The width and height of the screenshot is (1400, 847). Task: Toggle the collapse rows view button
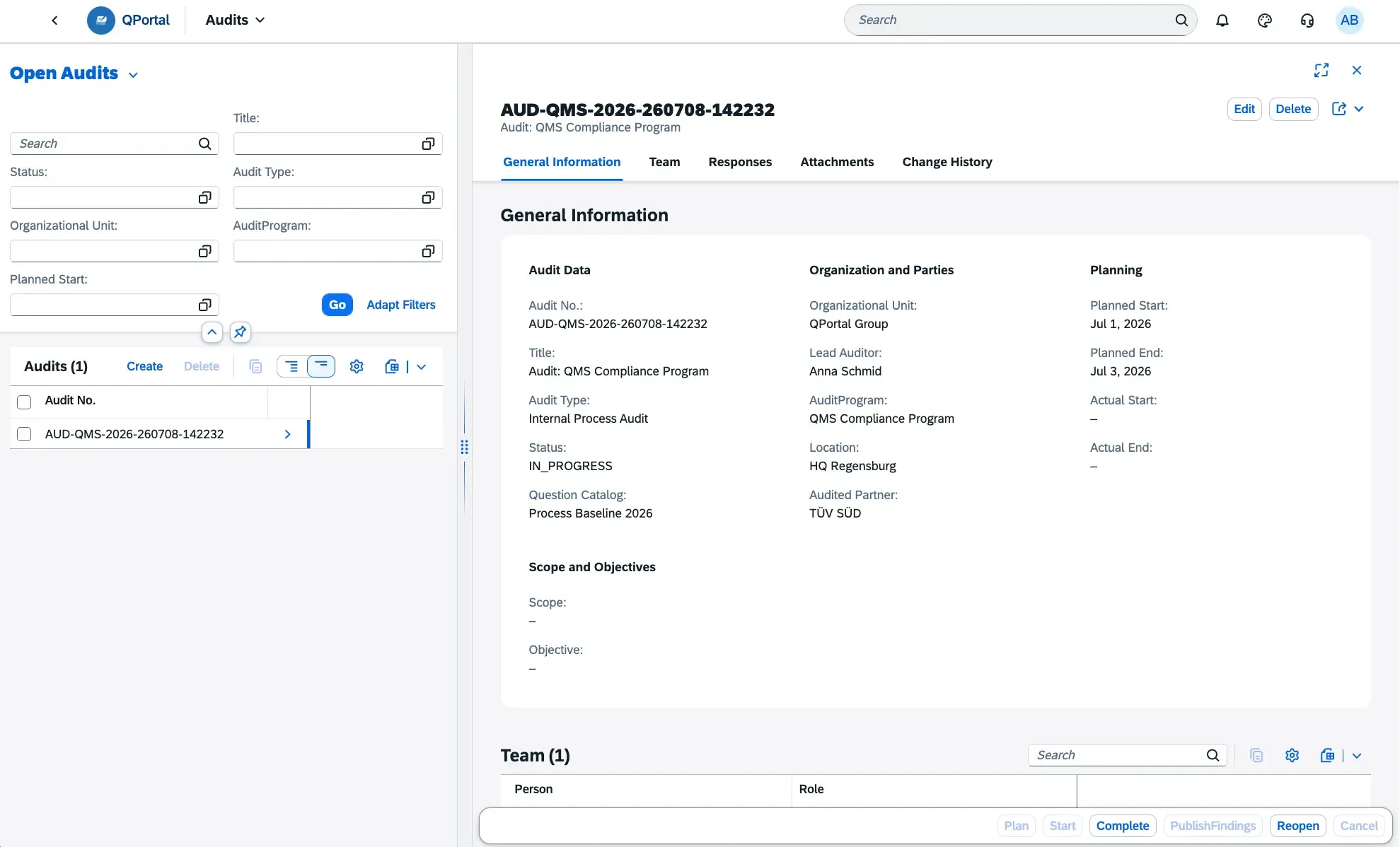pos(321,366)
